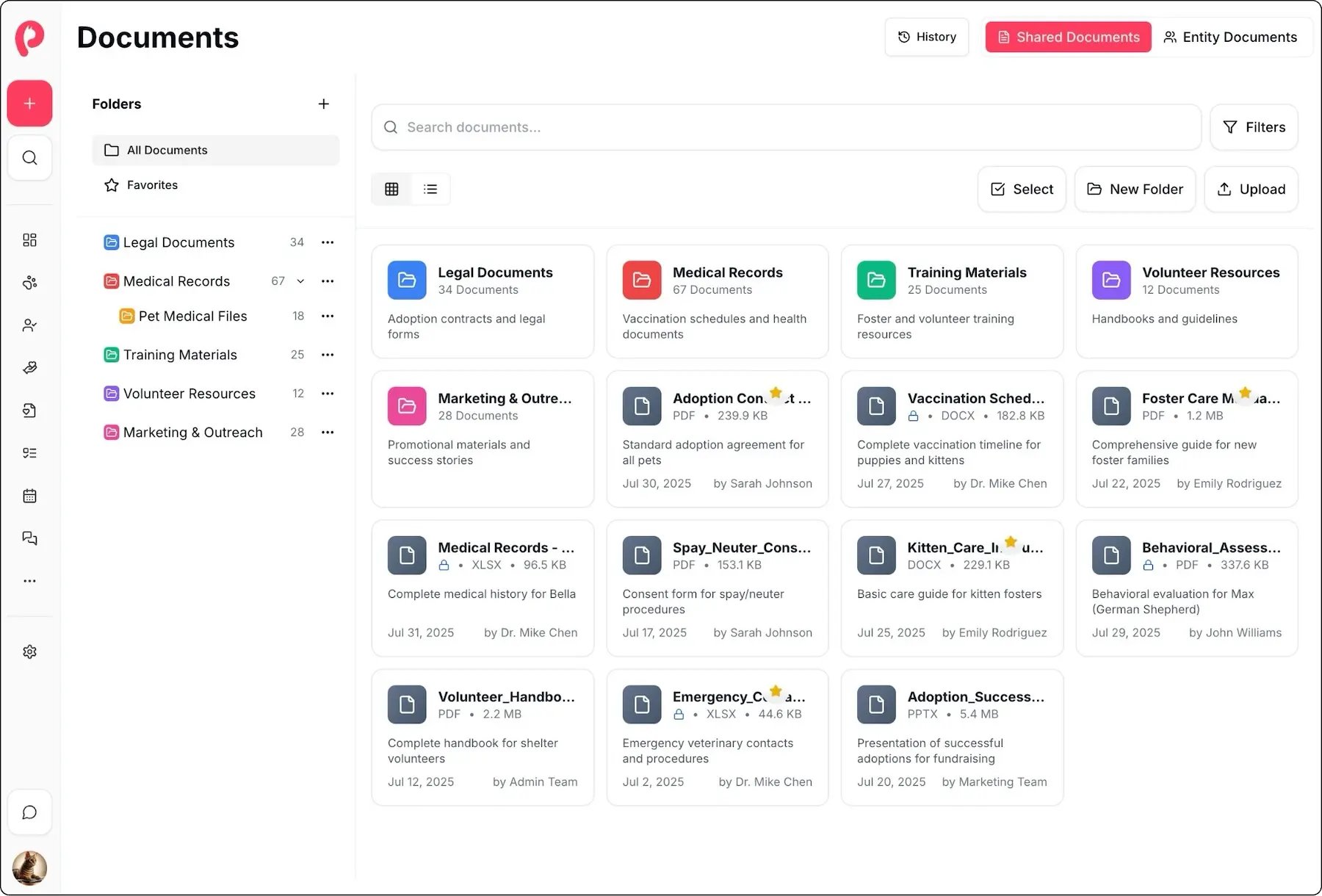Open the Filters dropdown
Screen dimensions: 1322x896
(1254, 128)
